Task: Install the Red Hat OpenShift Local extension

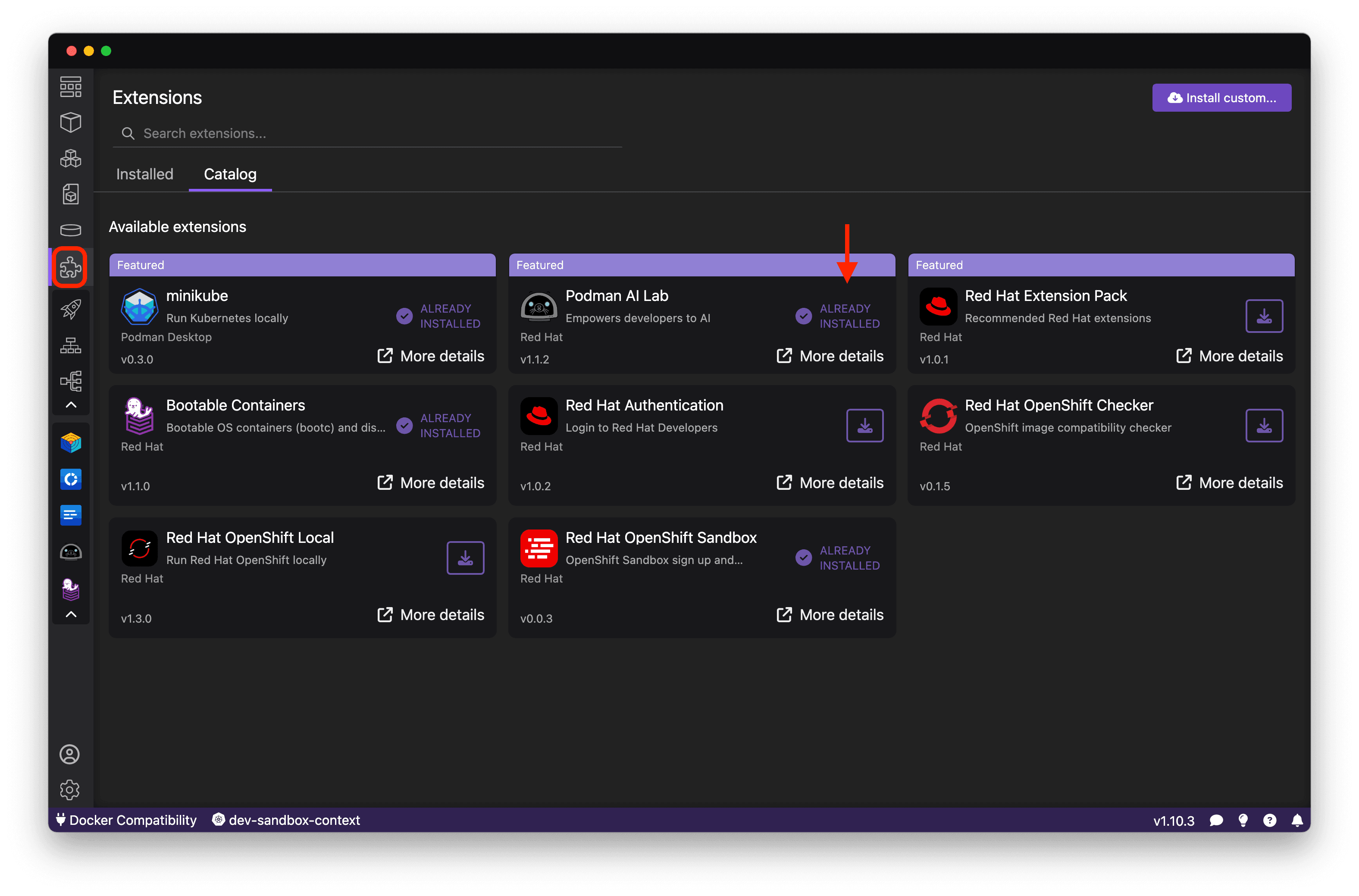Action: click(465, 557)
